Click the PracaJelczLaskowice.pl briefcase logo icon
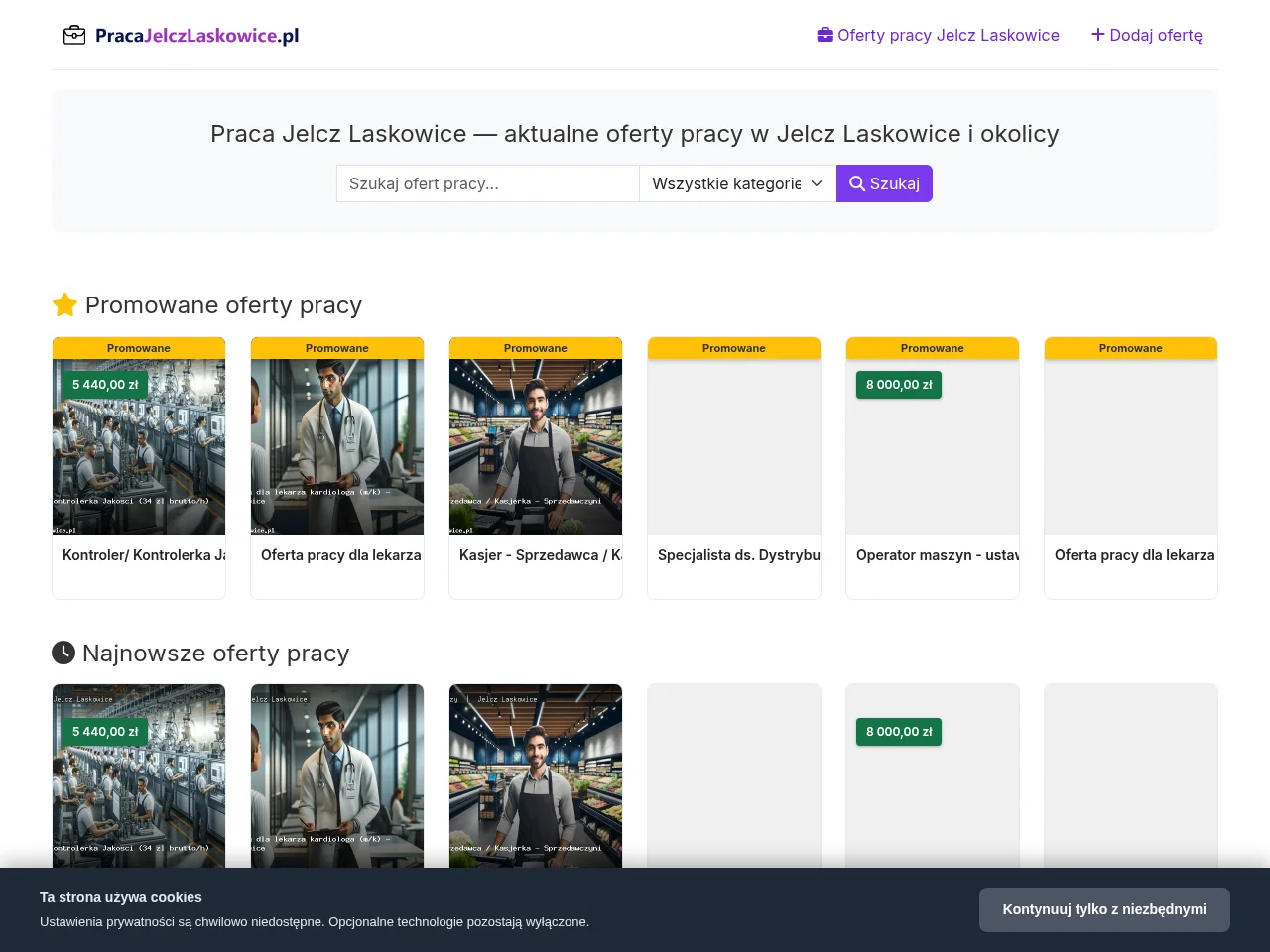Image resolution: width=1270 pixels, height=952 pixels. [x=74, y=36]
